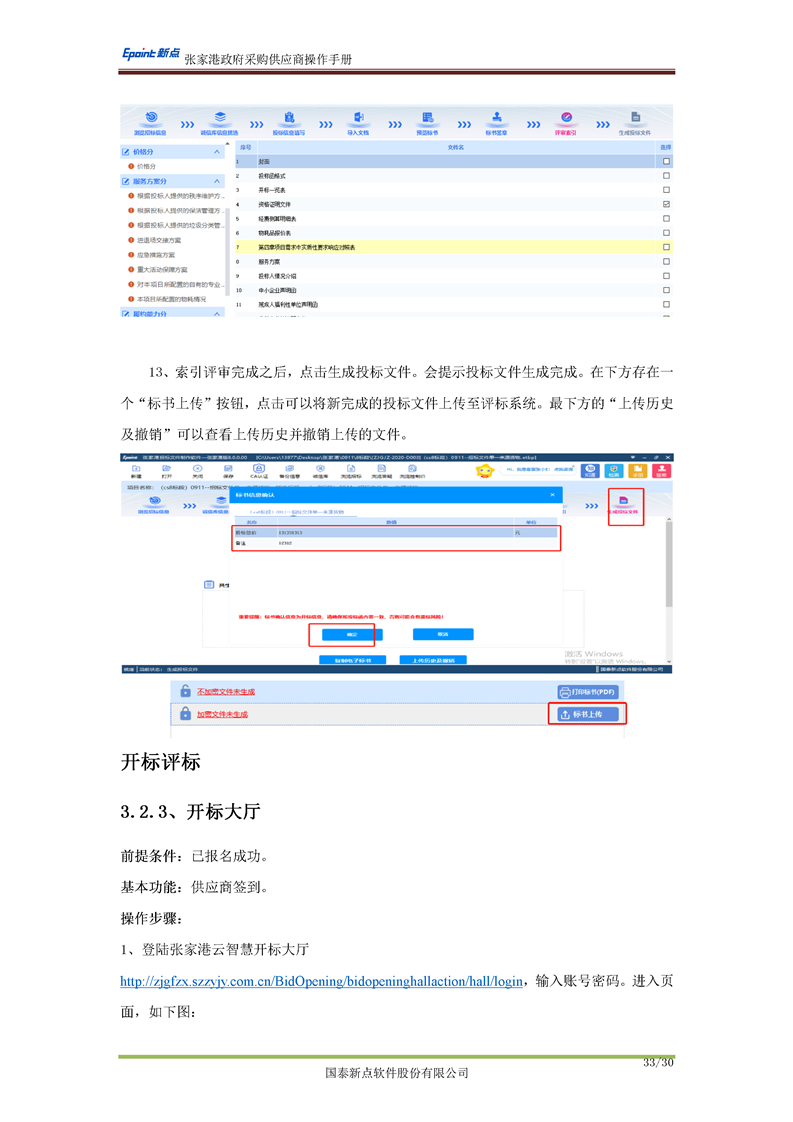This screenshot has height=1122, width=793.
Task: Expand the 履约能力分 section chevron
Action: [x=218, y=314]
